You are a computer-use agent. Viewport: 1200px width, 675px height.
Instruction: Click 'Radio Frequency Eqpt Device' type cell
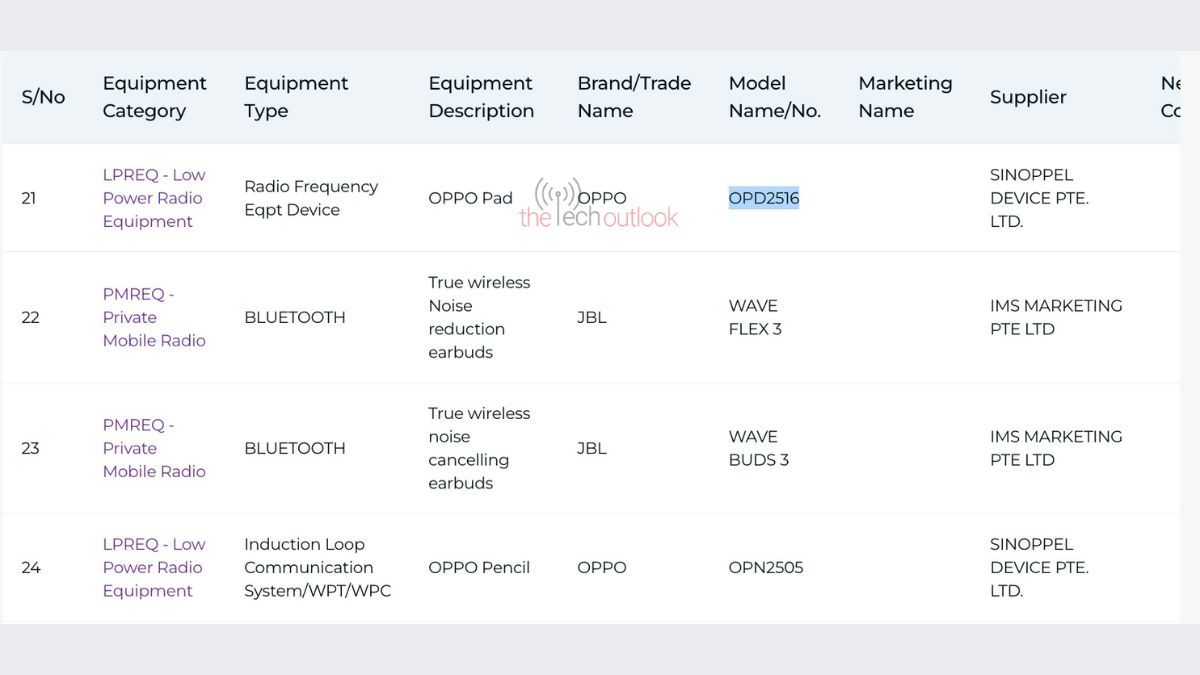click(311, 198)
